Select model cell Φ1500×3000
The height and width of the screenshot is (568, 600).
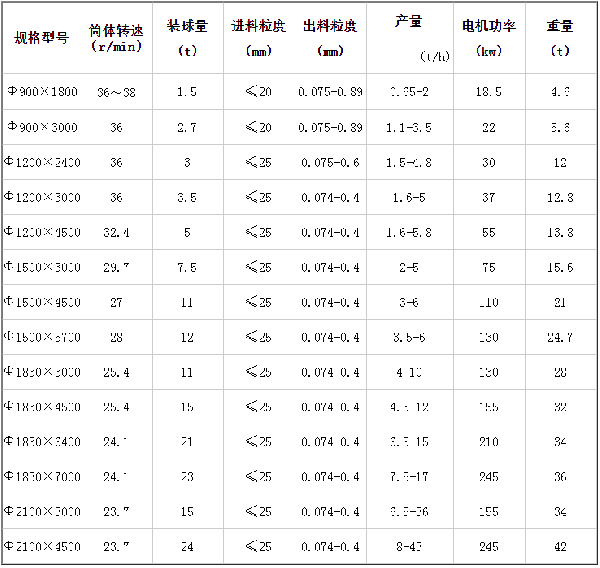point(42,267)
